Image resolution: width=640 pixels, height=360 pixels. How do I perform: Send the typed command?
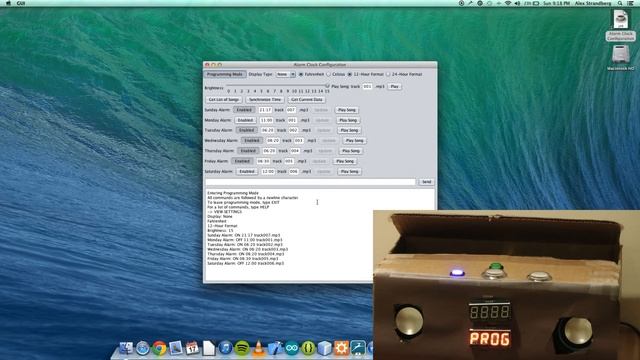click(x=426, y=182)
